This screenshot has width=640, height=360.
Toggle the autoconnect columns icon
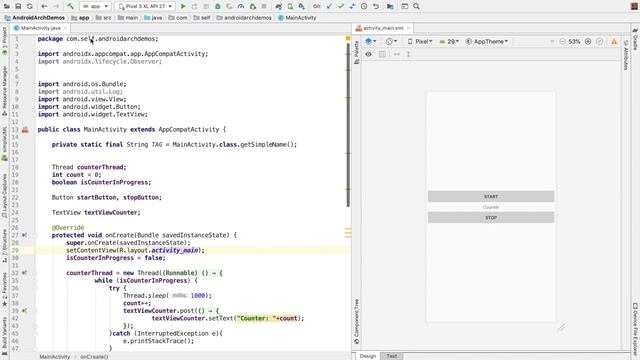pos(382,54)
